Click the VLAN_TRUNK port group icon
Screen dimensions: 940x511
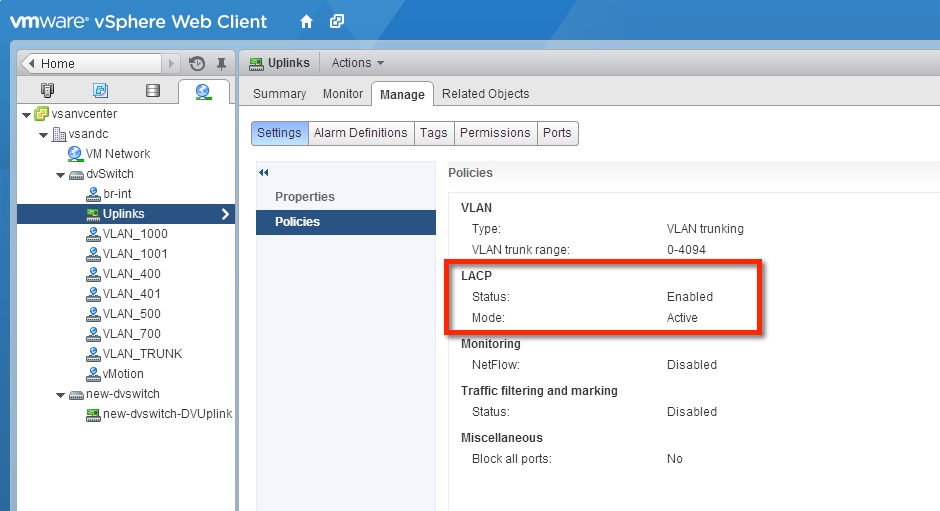(x=93, y=354)
